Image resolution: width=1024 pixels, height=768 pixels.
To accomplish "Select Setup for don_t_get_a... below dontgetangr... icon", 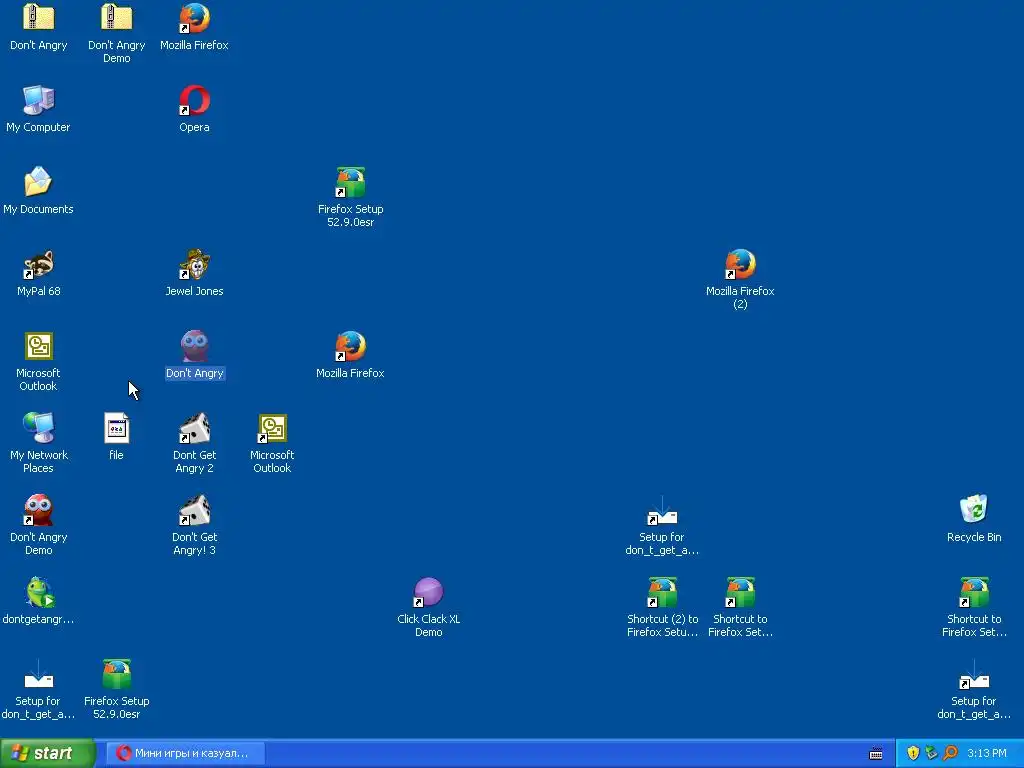I will pos(39,675).
